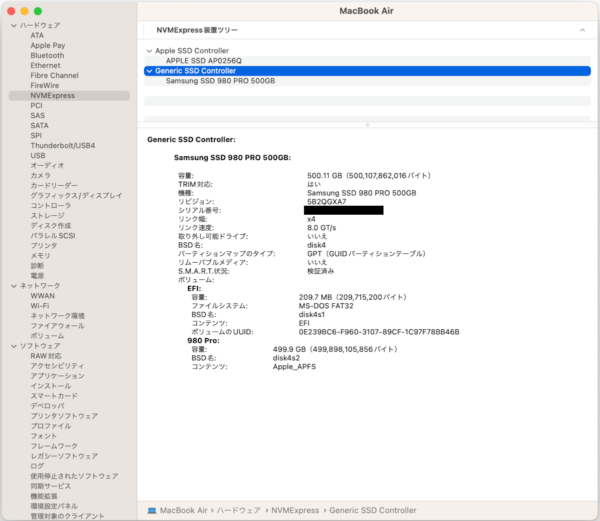The width and height of the screenshot is (600, 521).
Task: Select Fibre Channel sidebar item
Action: (54, 75)
